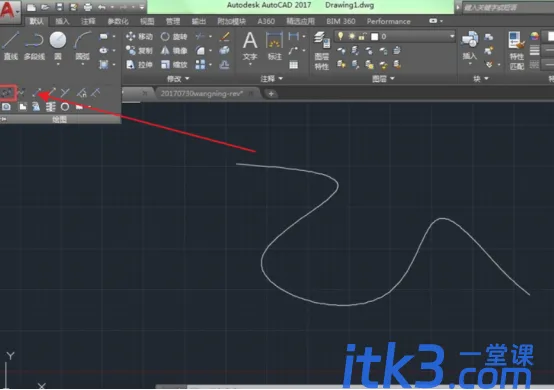Select the Donut tool in Draw panel

click(65, 107)
